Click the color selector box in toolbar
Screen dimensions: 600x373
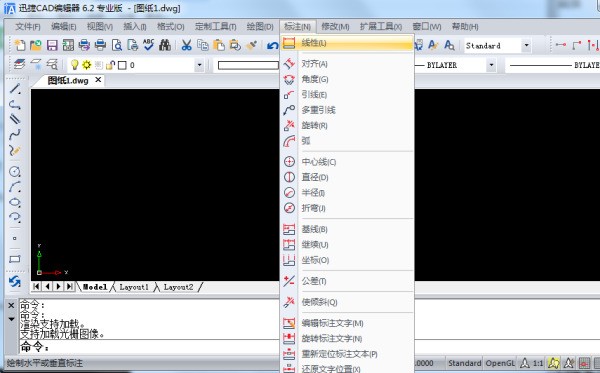(x=248, y=65)
